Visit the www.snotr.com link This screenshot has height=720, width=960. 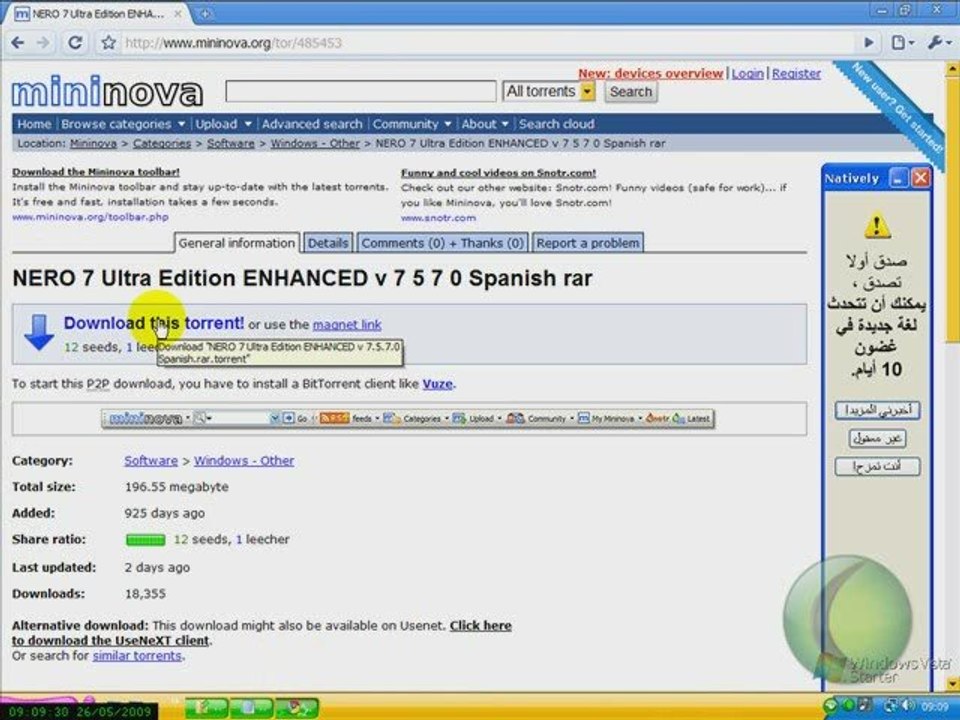pyautogui.click(x=438, y=218)
